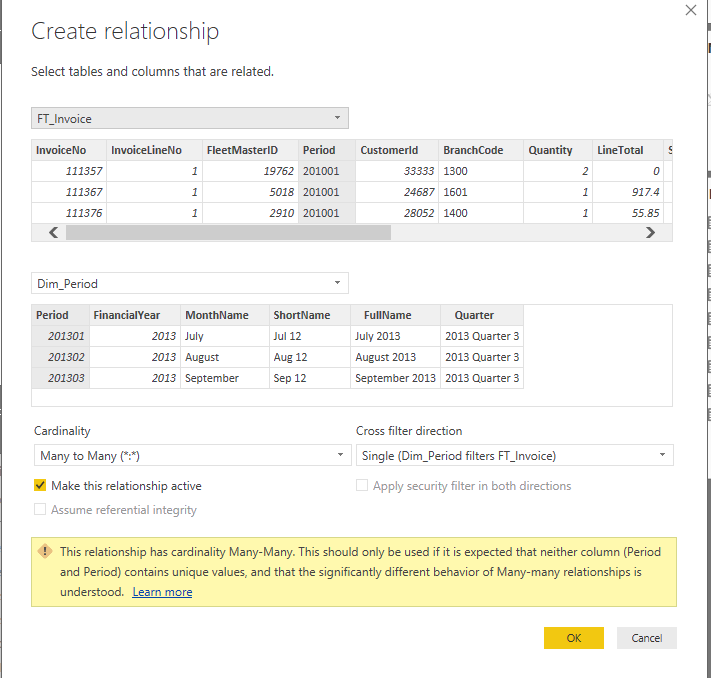Click FullName cell July 2013
Screen dimensions: 711x678
tap(395, 336)
